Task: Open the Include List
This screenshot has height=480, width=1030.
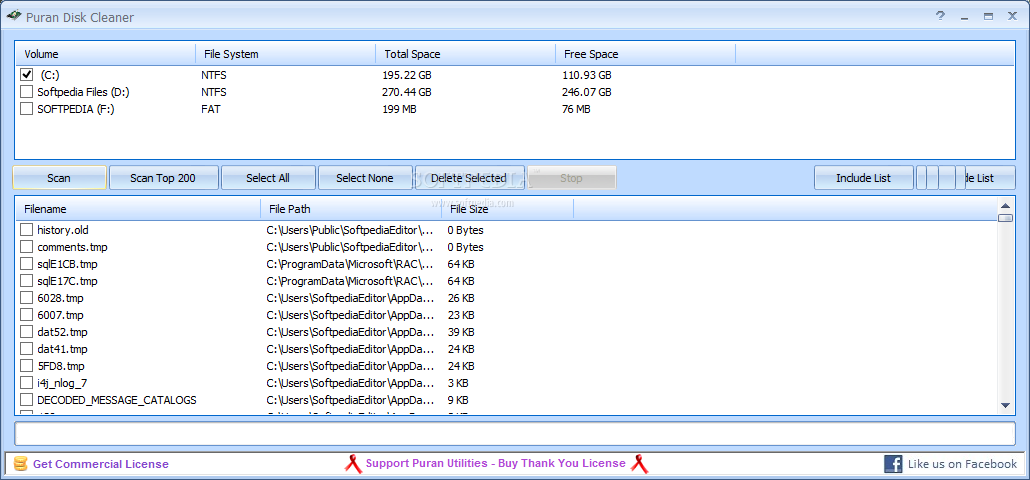Action: coord(863,178)
